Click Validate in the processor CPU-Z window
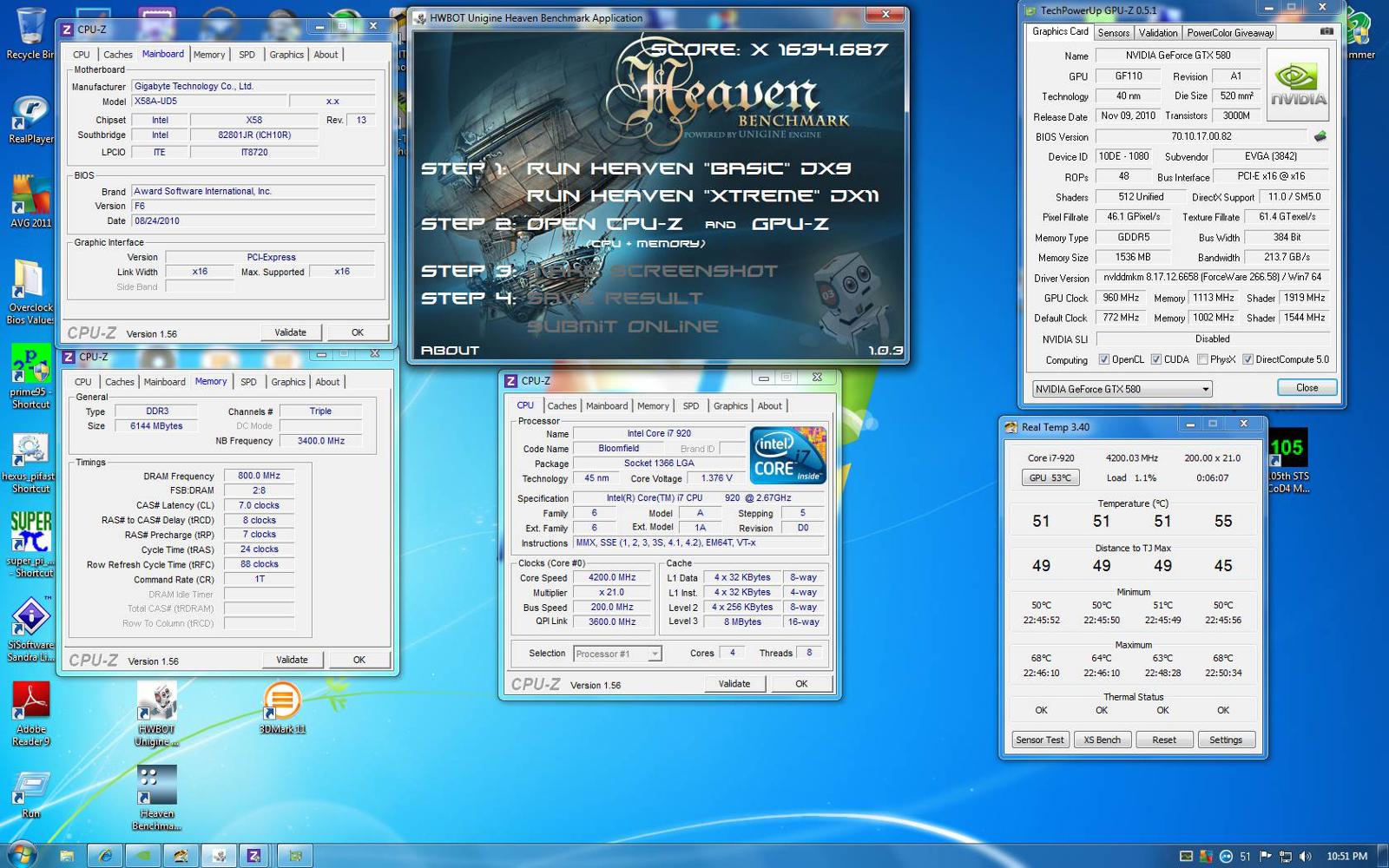This screenshot has height=868, width=1389. pos(734,684)
